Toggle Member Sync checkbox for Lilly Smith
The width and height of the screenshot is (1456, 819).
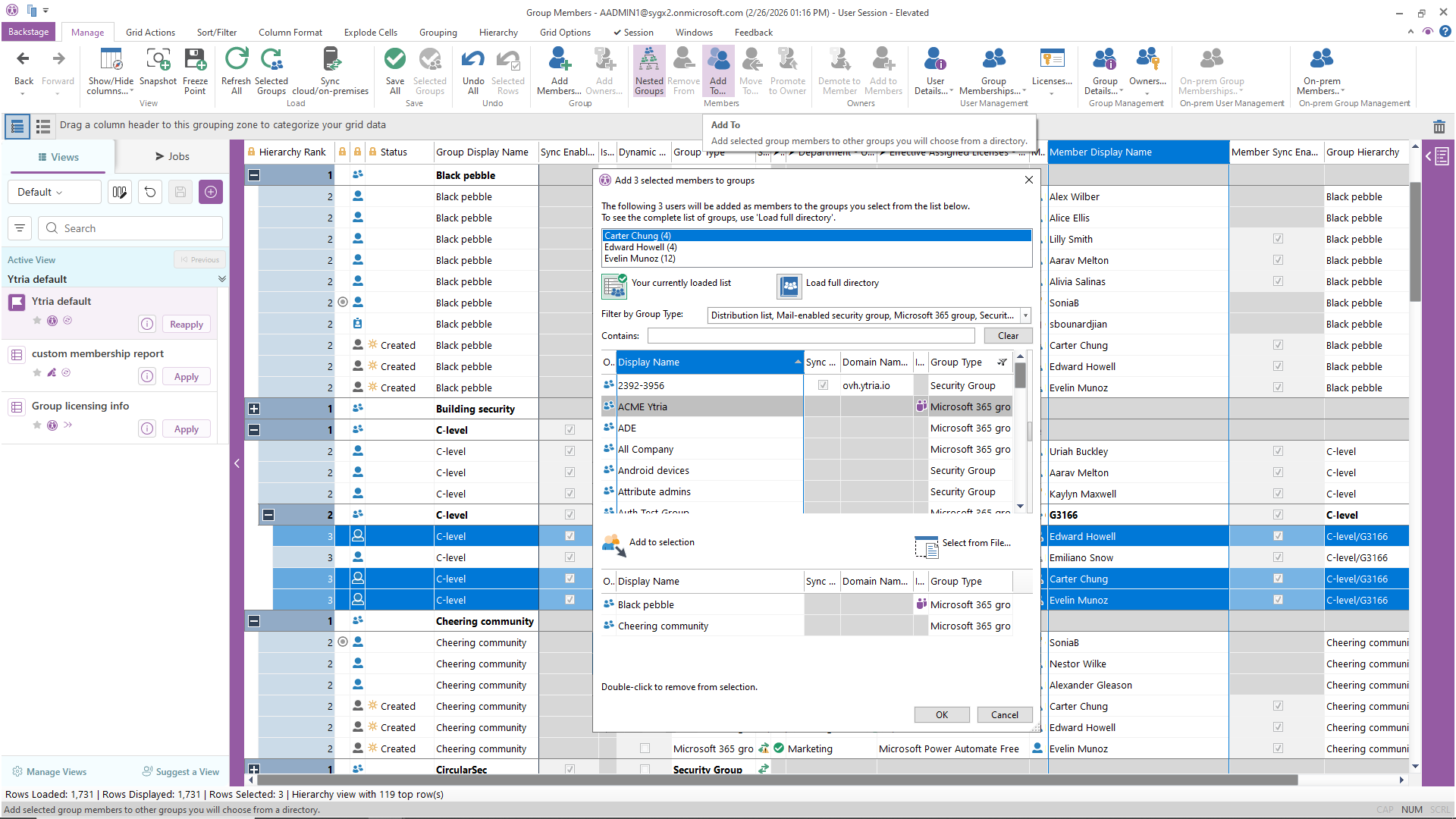(1278, 239)
